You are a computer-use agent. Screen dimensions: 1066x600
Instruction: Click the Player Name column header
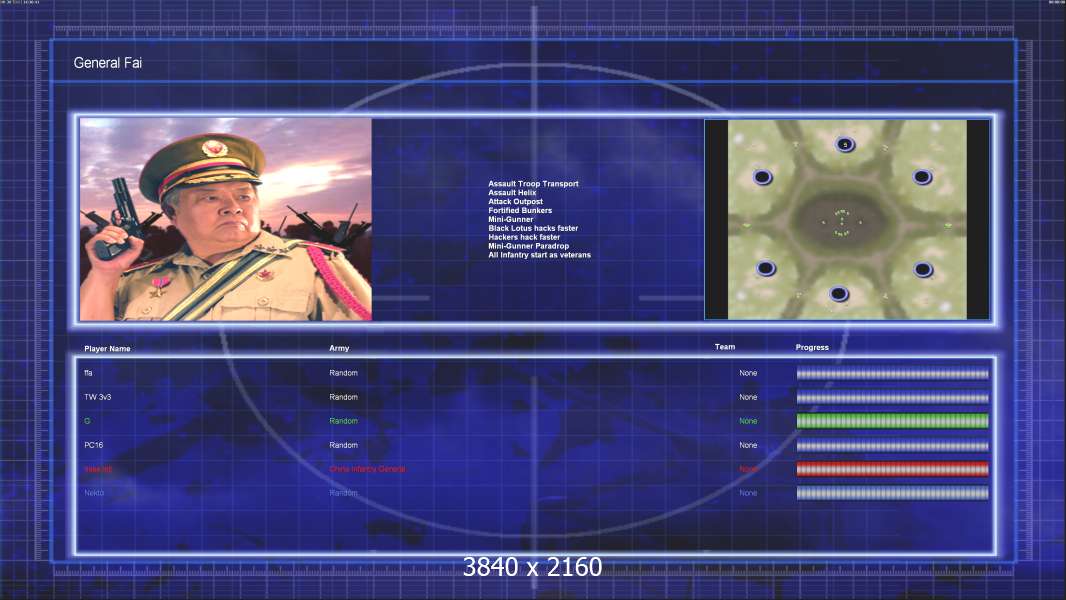tap(107, 349)
